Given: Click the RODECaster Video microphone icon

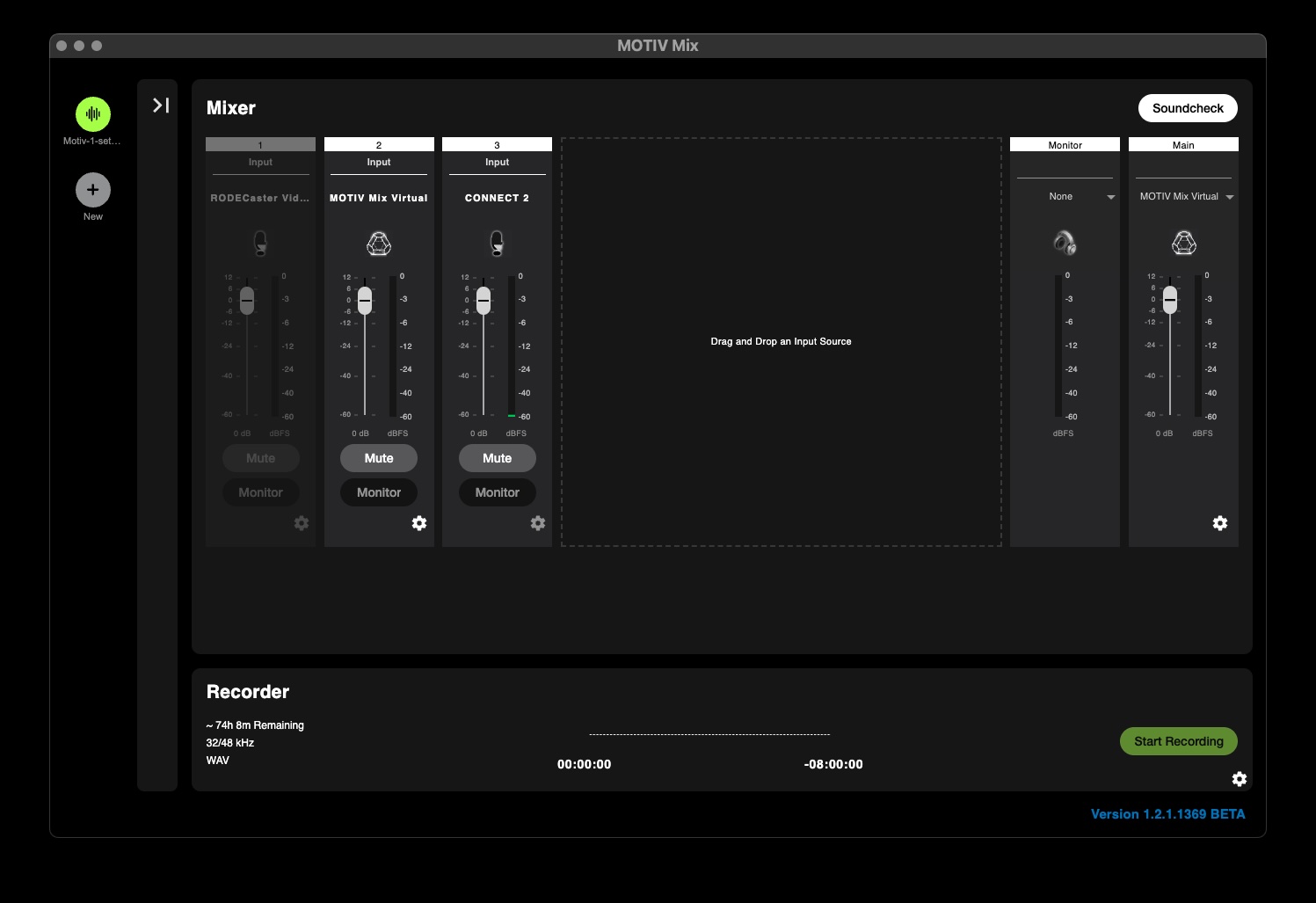Looking at the screenshot, I should 260,244.
